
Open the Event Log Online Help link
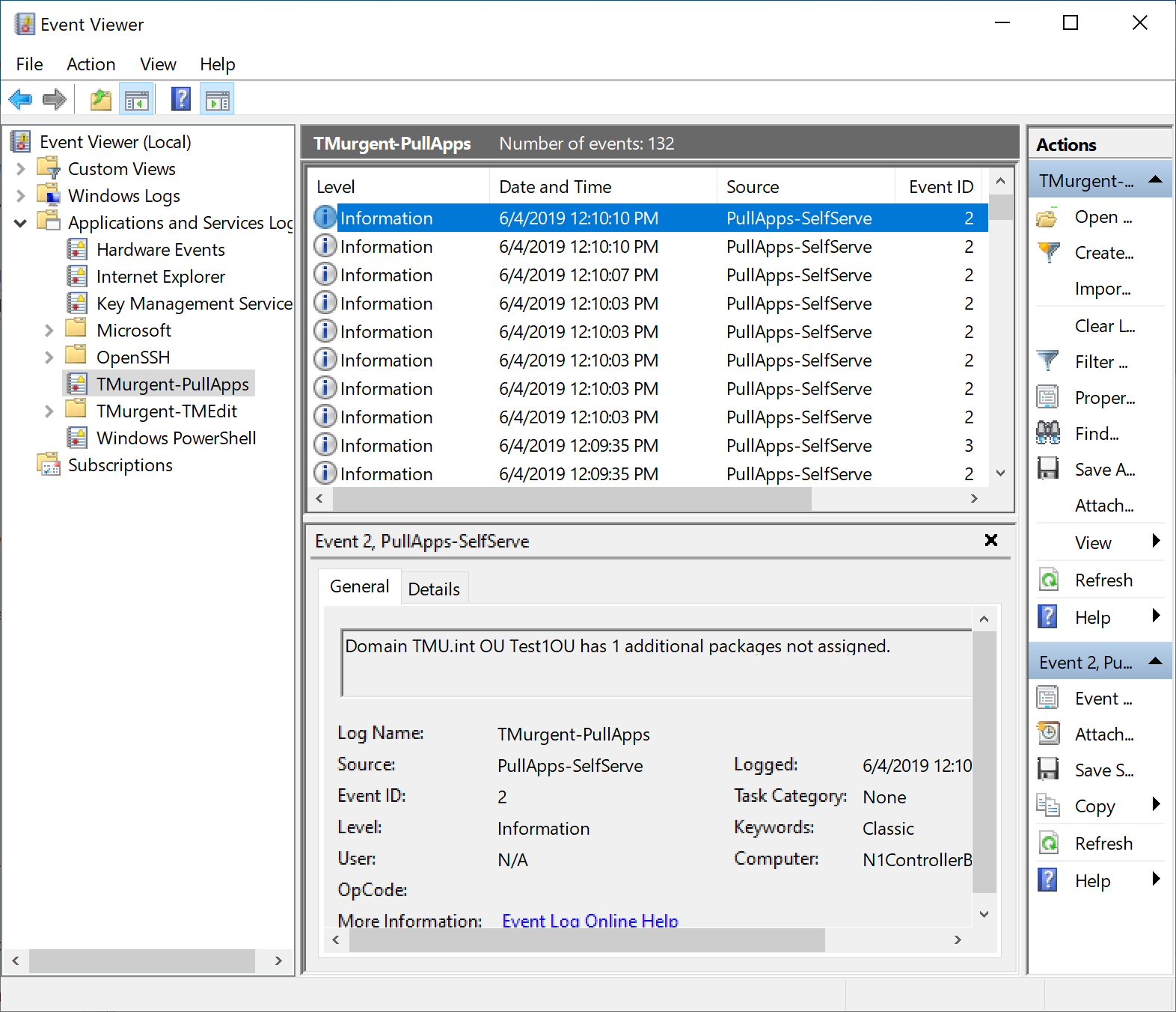[x=590, y=920]
